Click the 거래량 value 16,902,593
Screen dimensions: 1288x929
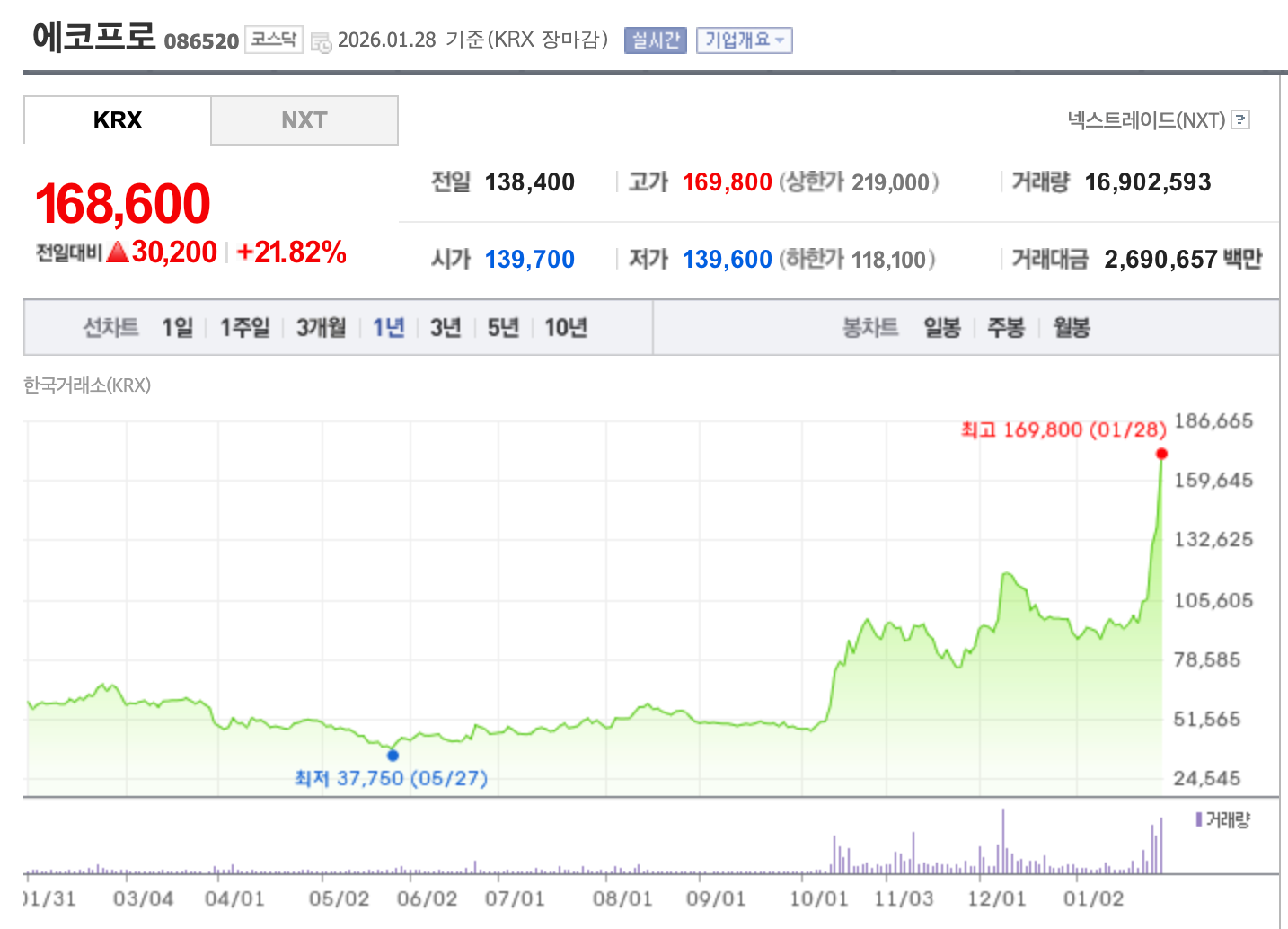(1148, 182)
